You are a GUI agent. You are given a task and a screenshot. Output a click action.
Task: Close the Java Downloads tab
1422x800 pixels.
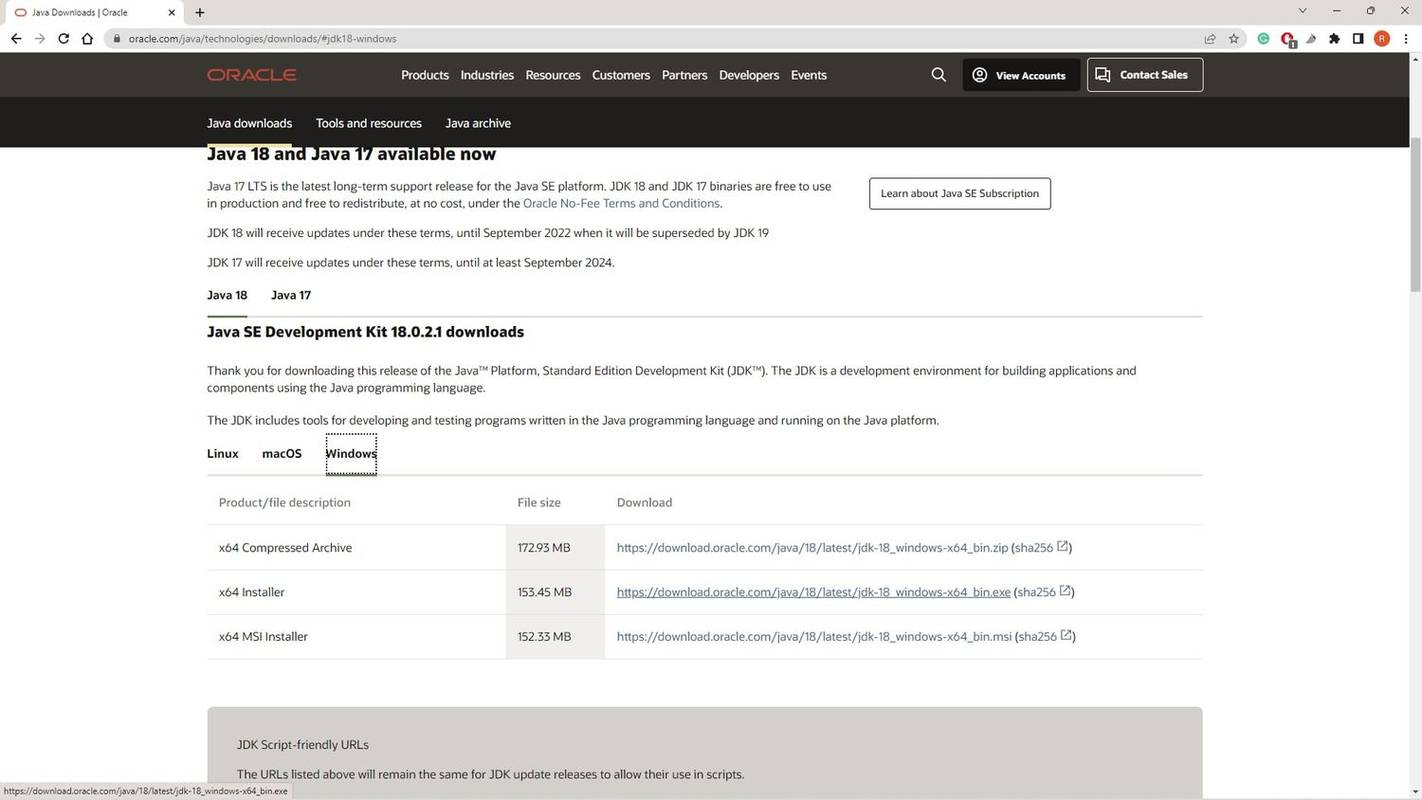[172, 12]
